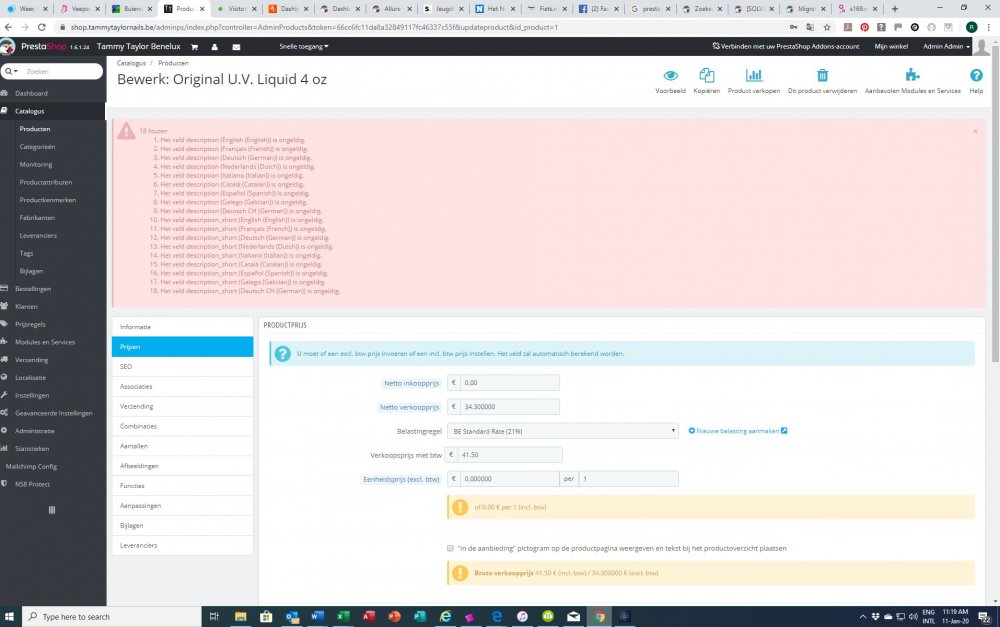Click Verbinden met uw PrestaShop Addons-account
This screenshot has width=1000, height=627.
tap(786, 47)
